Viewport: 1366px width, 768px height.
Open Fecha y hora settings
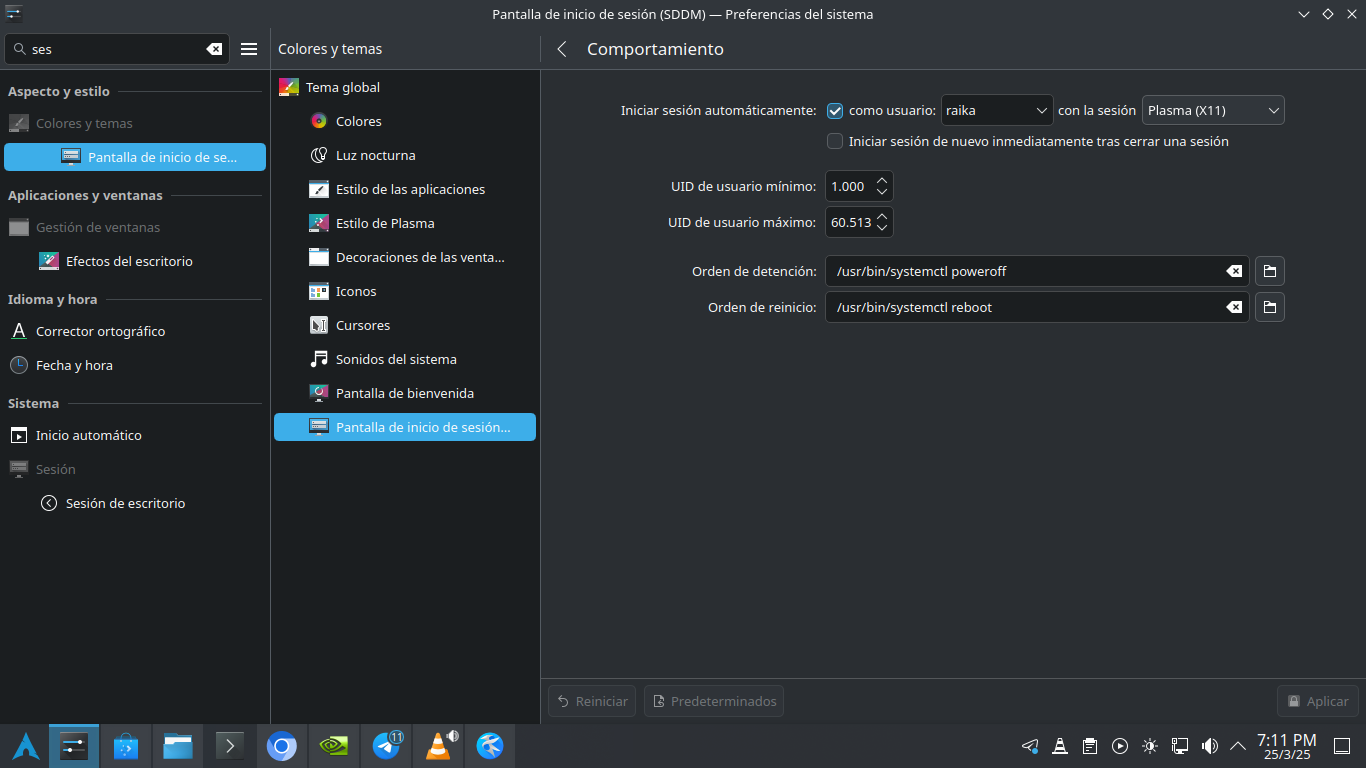pos(135,365)
